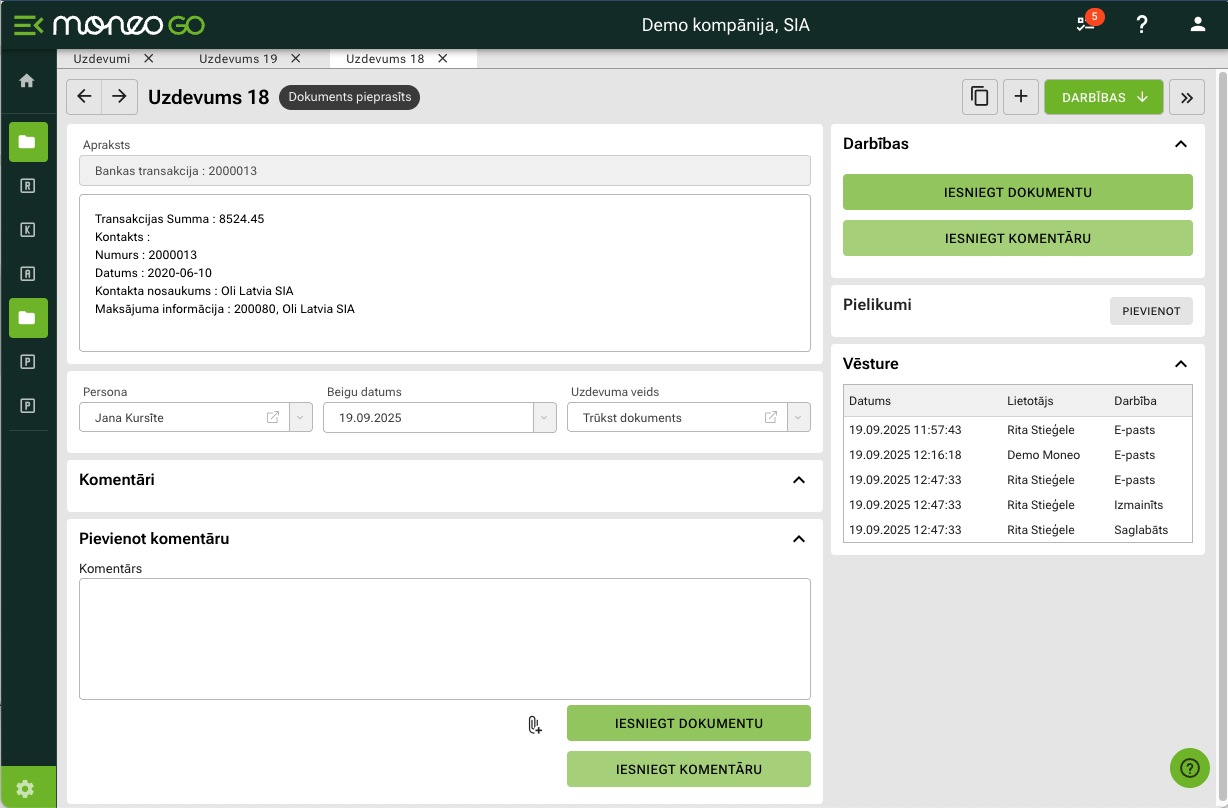
Task: Open the notifications task list icon
Action: [1085, 25]
